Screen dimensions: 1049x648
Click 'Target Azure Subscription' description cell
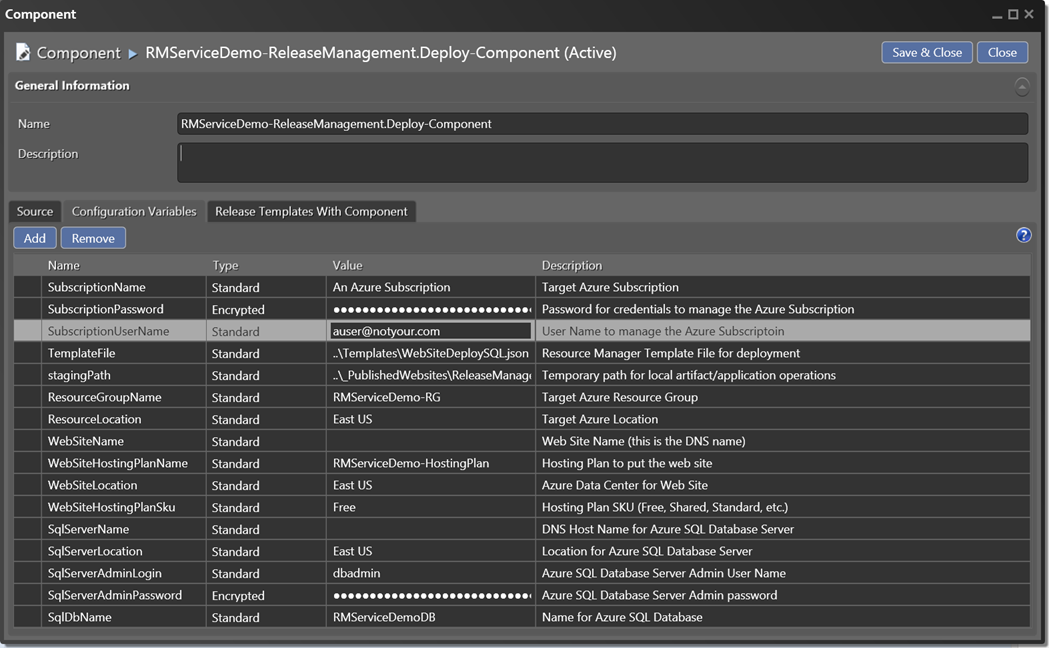click(783, 287)
